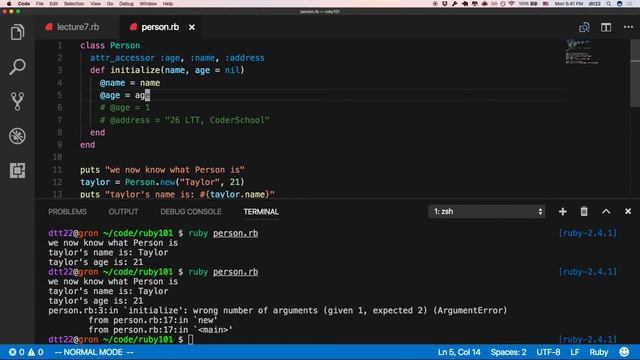Close the person.rb tab

[192, 27]
